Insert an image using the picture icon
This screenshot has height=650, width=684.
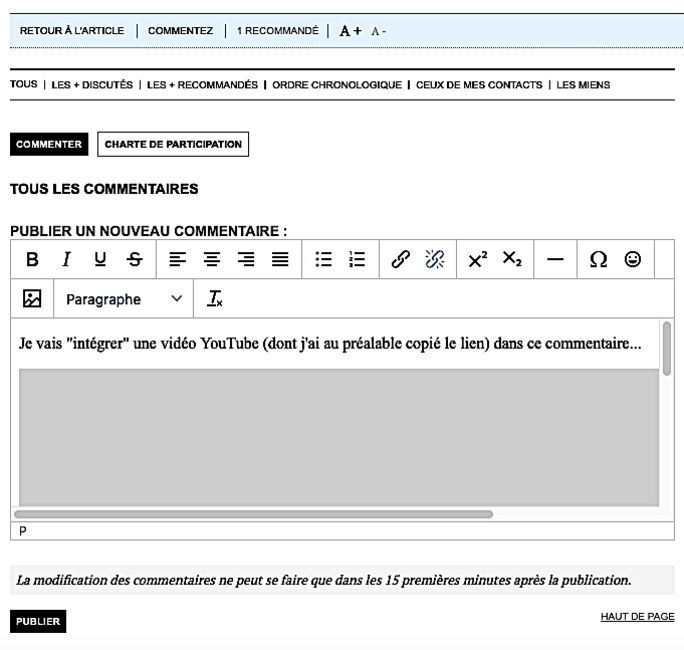click(x=32, y=298)
